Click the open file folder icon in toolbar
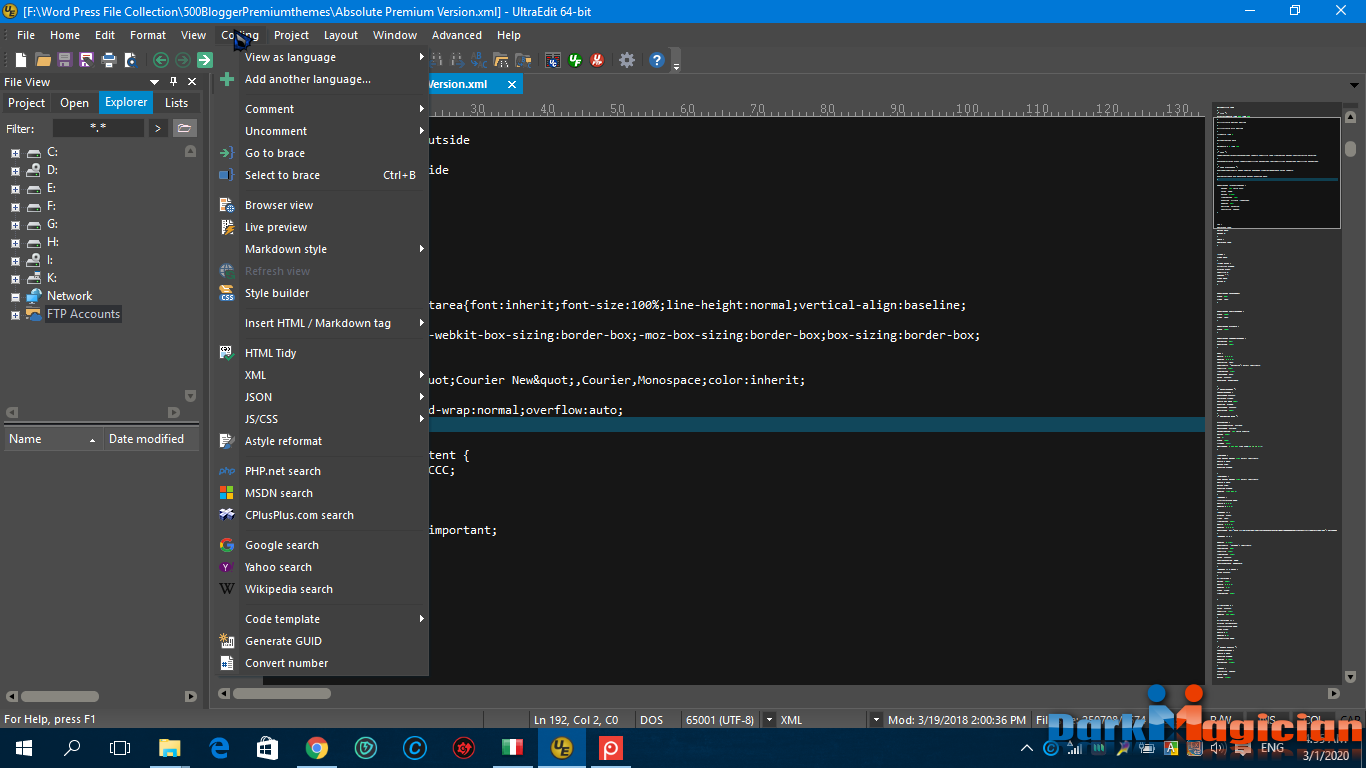Image resolution: width=1366 pixels, height=768 pixels. coord(43,60)
